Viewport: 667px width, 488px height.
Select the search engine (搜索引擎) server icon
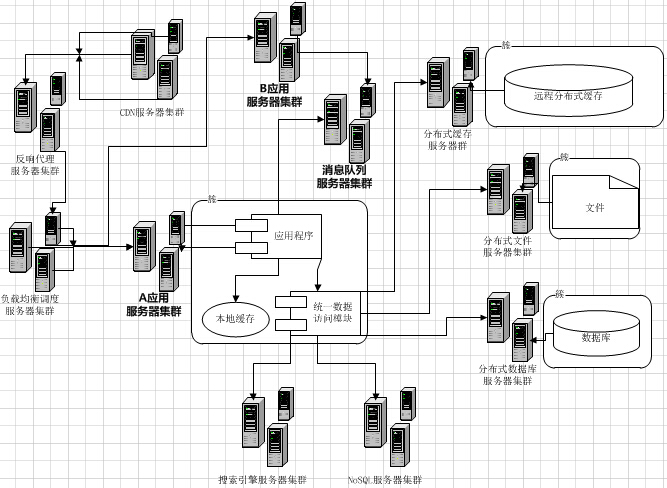[266, 426]
